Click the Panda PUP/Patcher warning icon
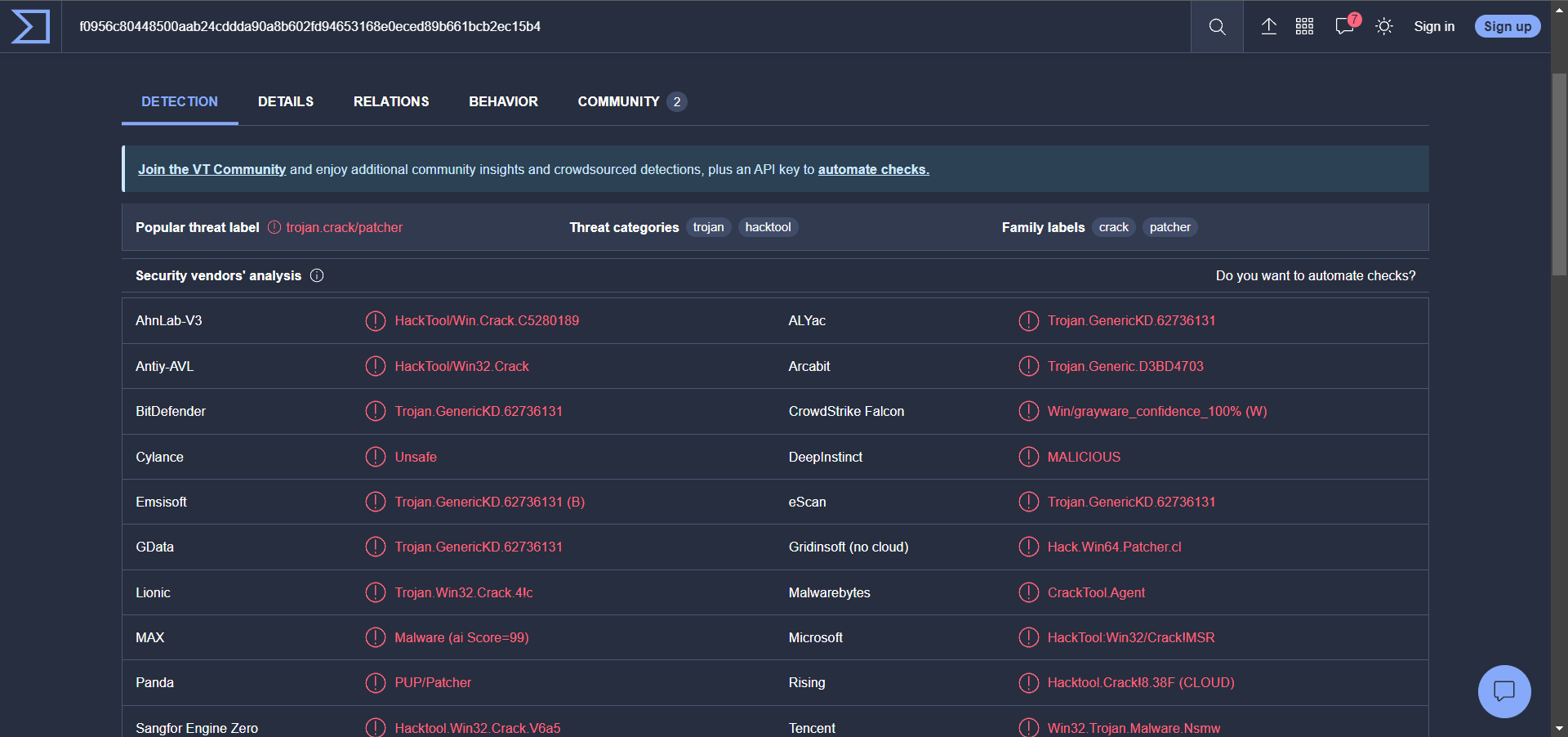 [x=375, y=682]
